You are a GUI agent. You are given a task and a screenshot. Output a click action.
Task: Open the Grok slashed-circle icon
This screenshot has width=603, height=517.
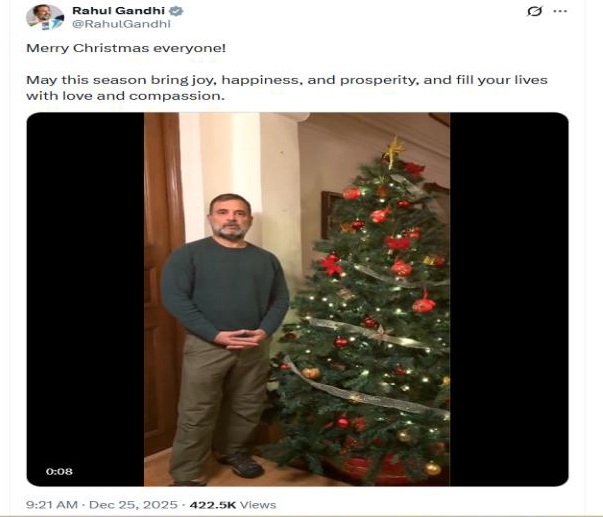point(534,11)
